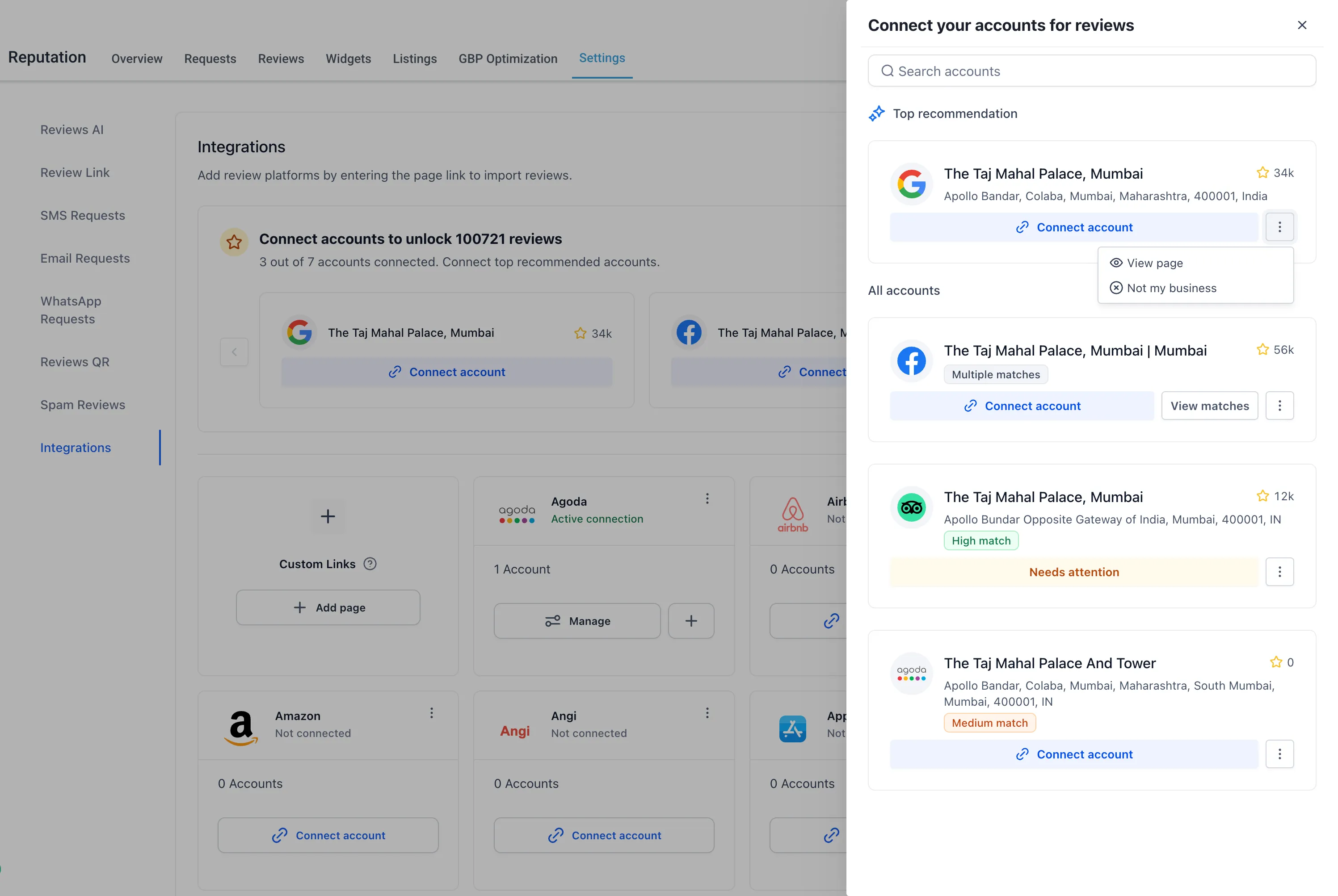This screenshot has width=1338, height=896.
Task: Close the Connect your accounts panel
Action: point(1301,25)
